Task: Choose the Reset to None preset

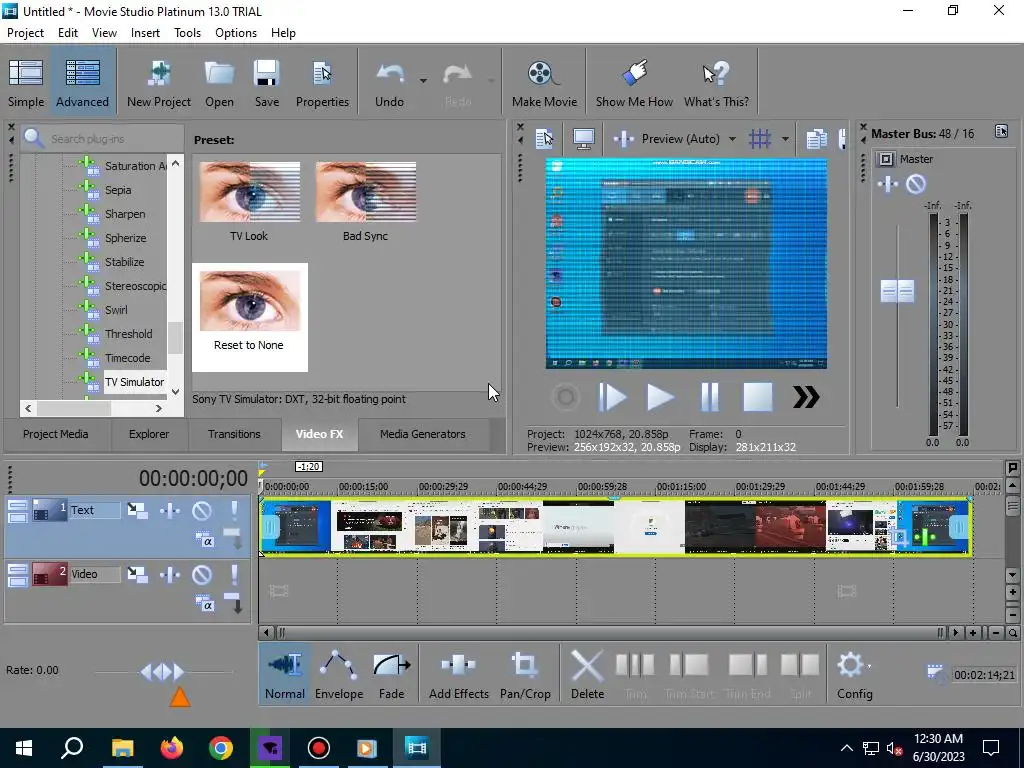Action: (249, 317)
